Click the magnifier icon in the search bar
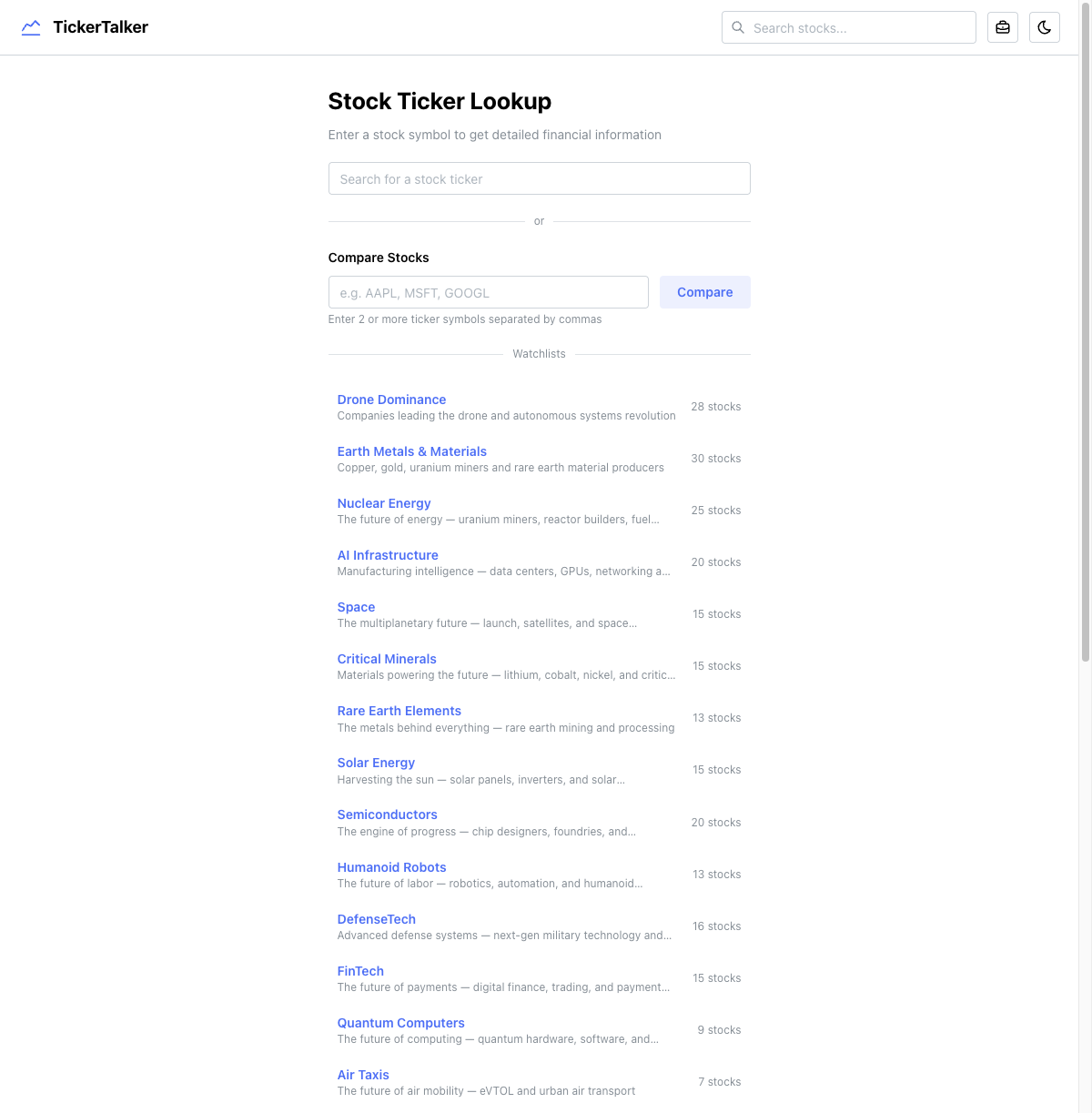Image resolution: width=1092 pixels, height=1113 pixels. click(x=738, y=27)
